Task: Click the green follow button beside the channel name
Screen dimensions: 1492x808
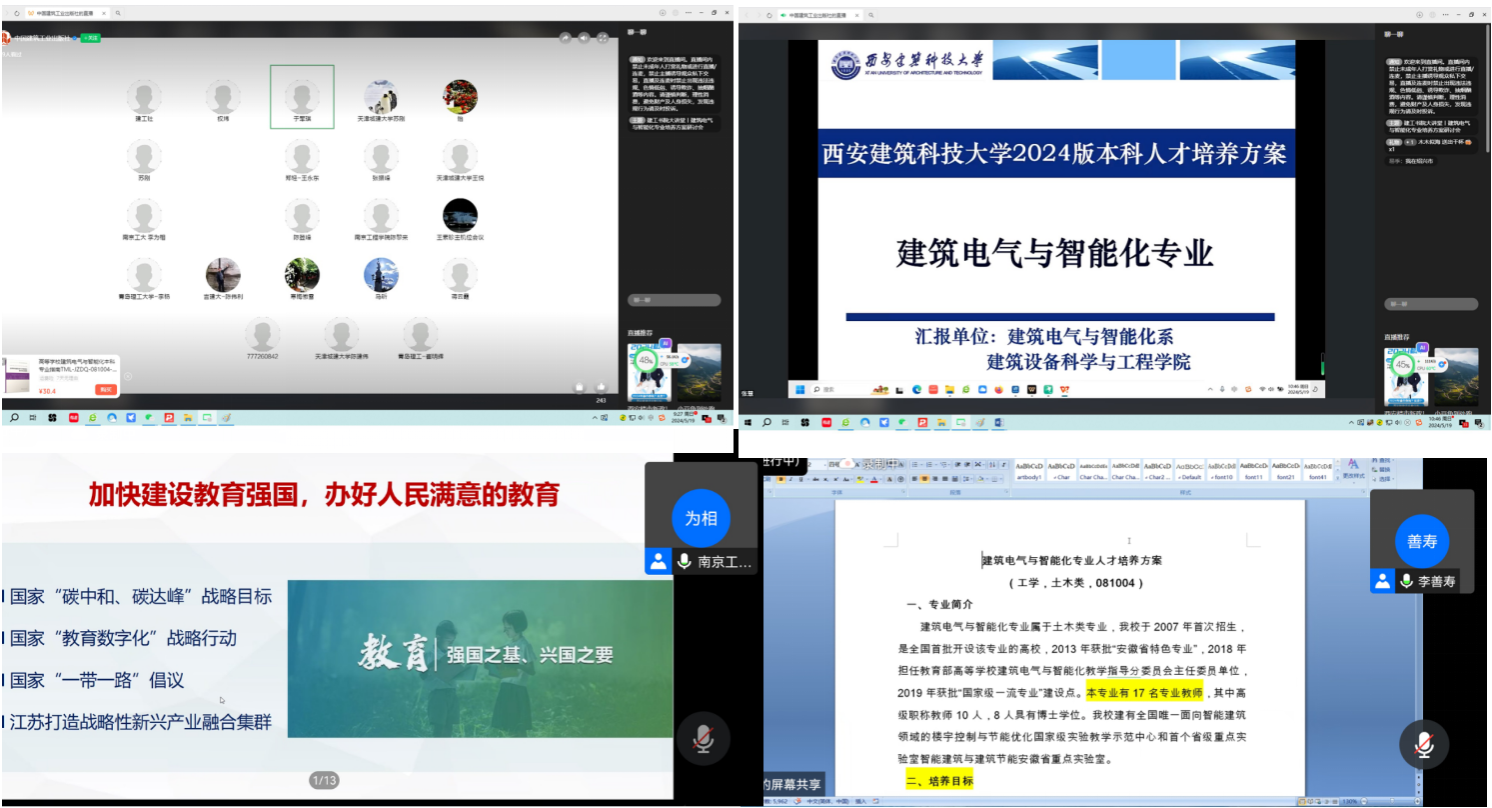Action: point(91,38)
